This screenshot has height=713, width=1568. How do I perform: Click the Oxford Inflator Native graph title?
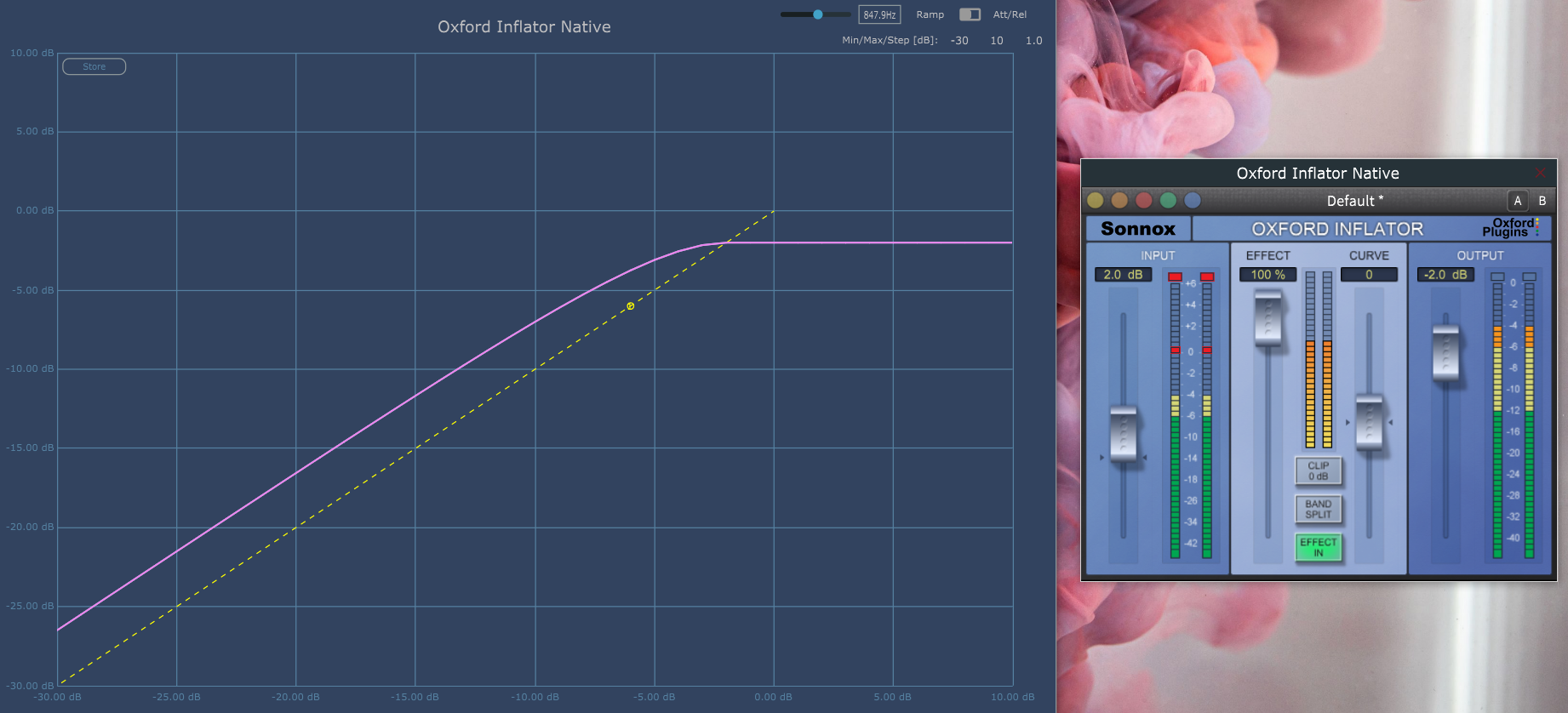click(524, 26)
